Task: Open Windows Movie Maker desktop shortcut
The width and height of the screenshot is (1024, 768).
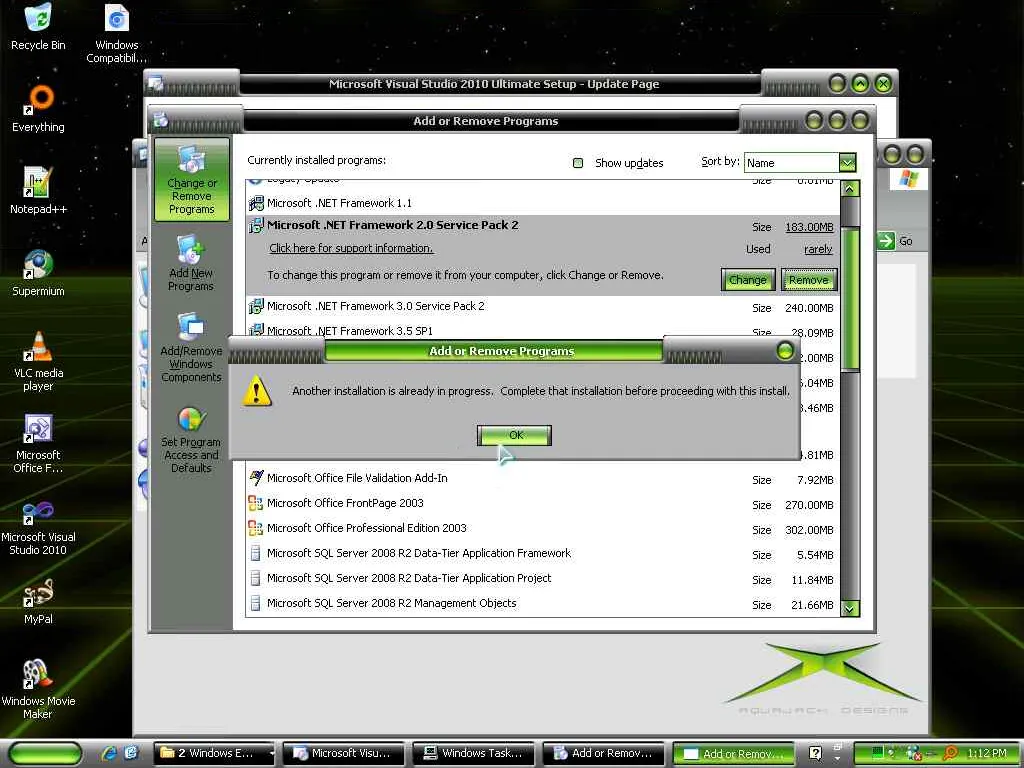Action: click(x=38, y=689)
